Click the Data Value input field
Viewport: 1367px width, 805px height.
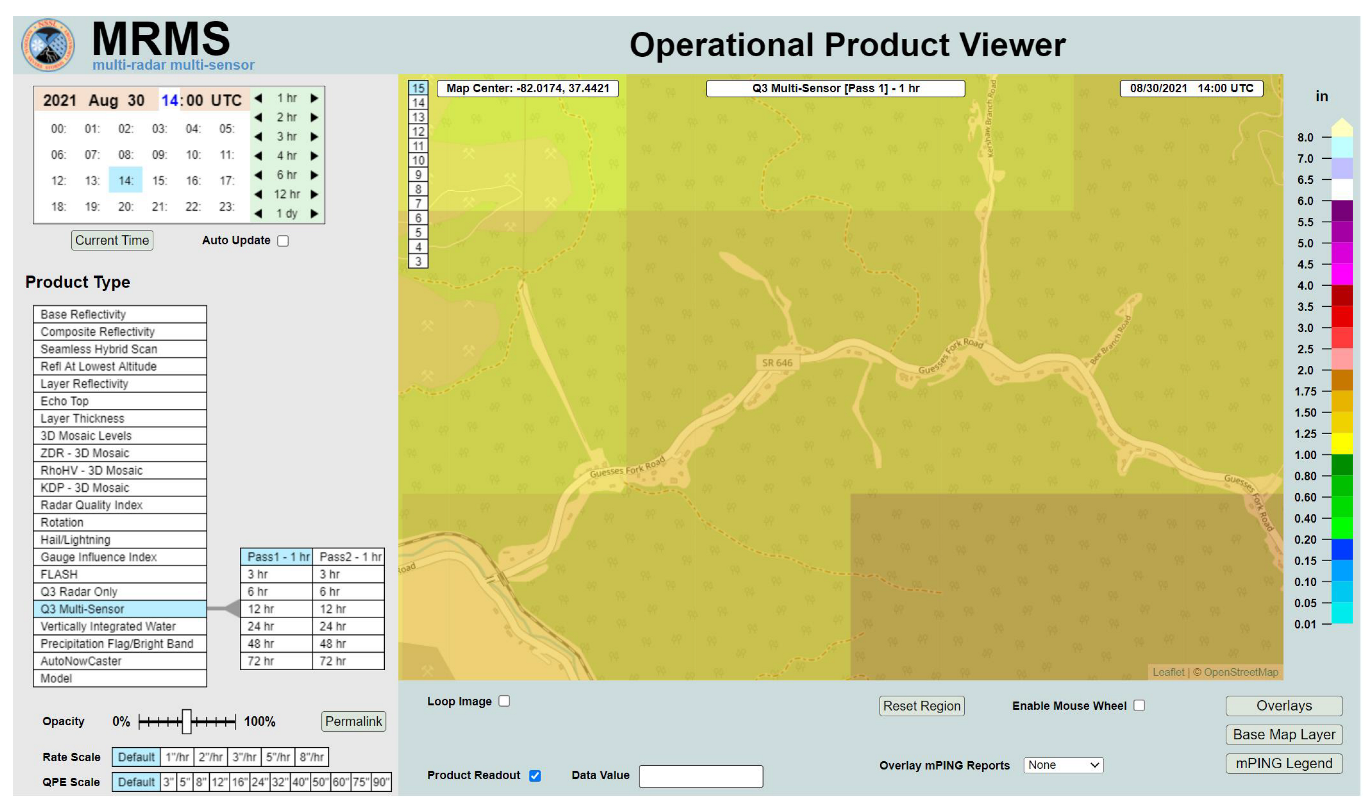coord(700,776)
